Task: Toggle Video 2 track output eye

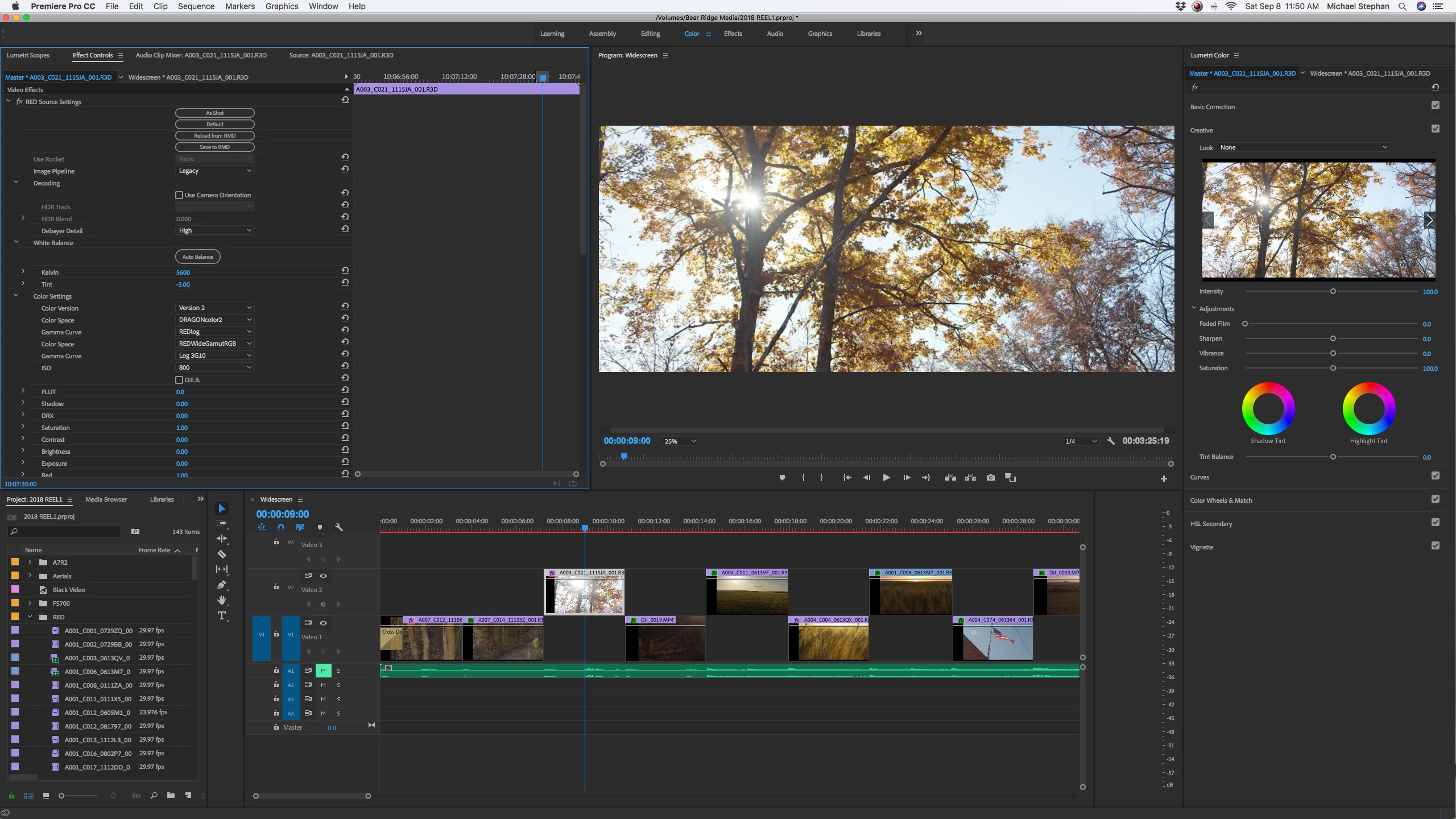Action: (x=323, y=576)
